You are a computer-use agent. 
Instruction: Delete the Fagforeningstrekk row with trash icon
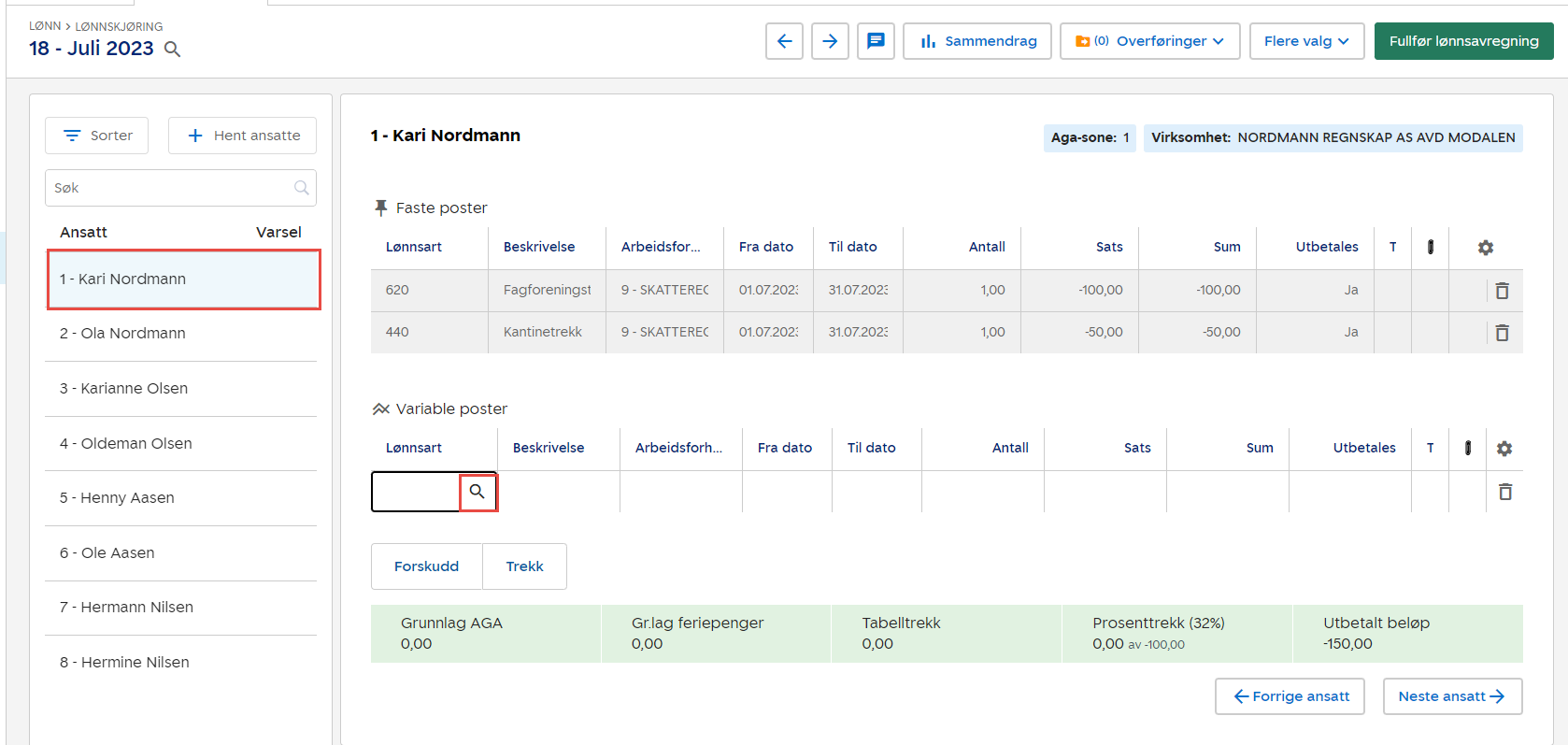pos(1502,291)
